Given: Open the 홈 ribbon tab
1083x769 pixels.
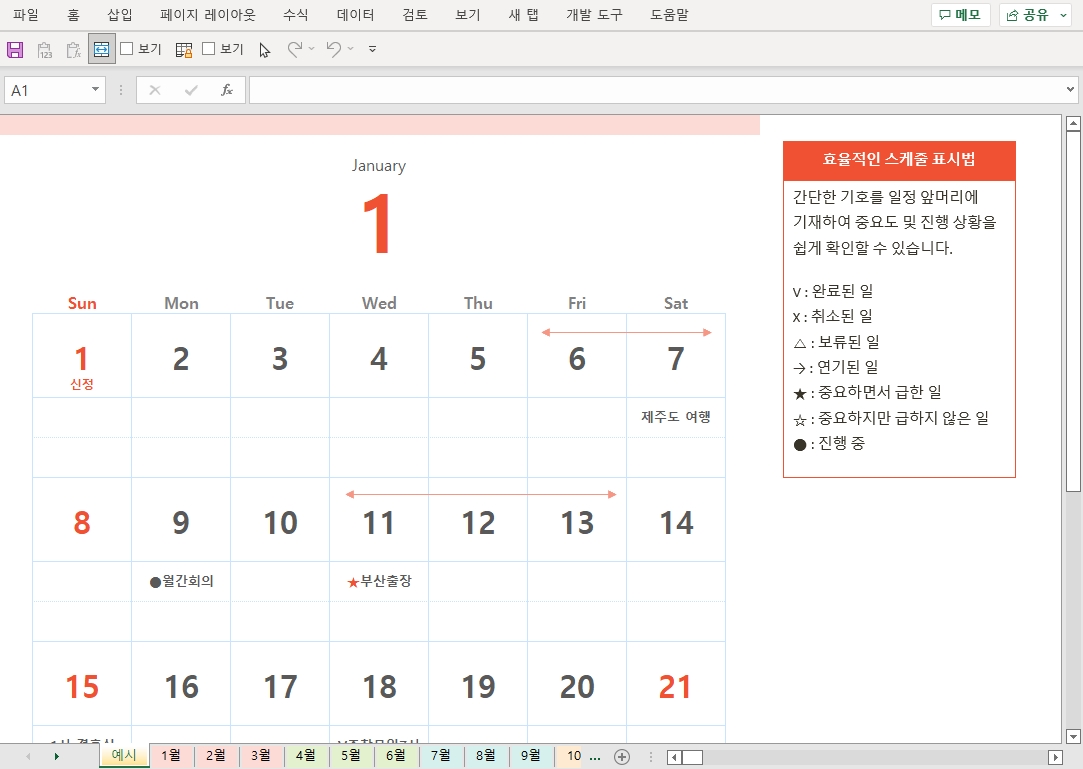Looking at the screenshot, I should click(73, 15).
